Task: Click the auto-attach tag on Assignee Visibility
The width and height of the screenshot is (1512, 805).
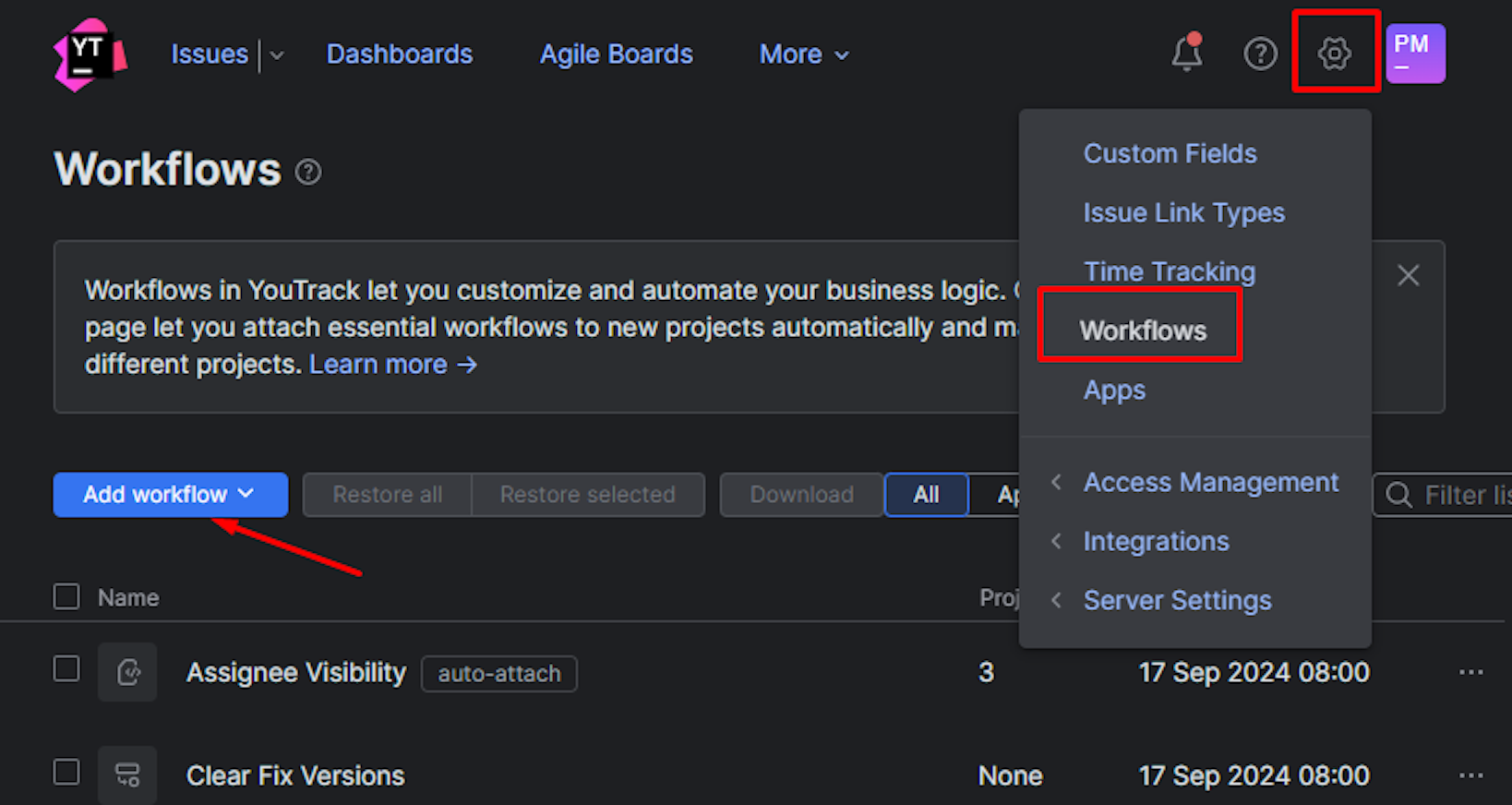Action: tap(499, 674)
